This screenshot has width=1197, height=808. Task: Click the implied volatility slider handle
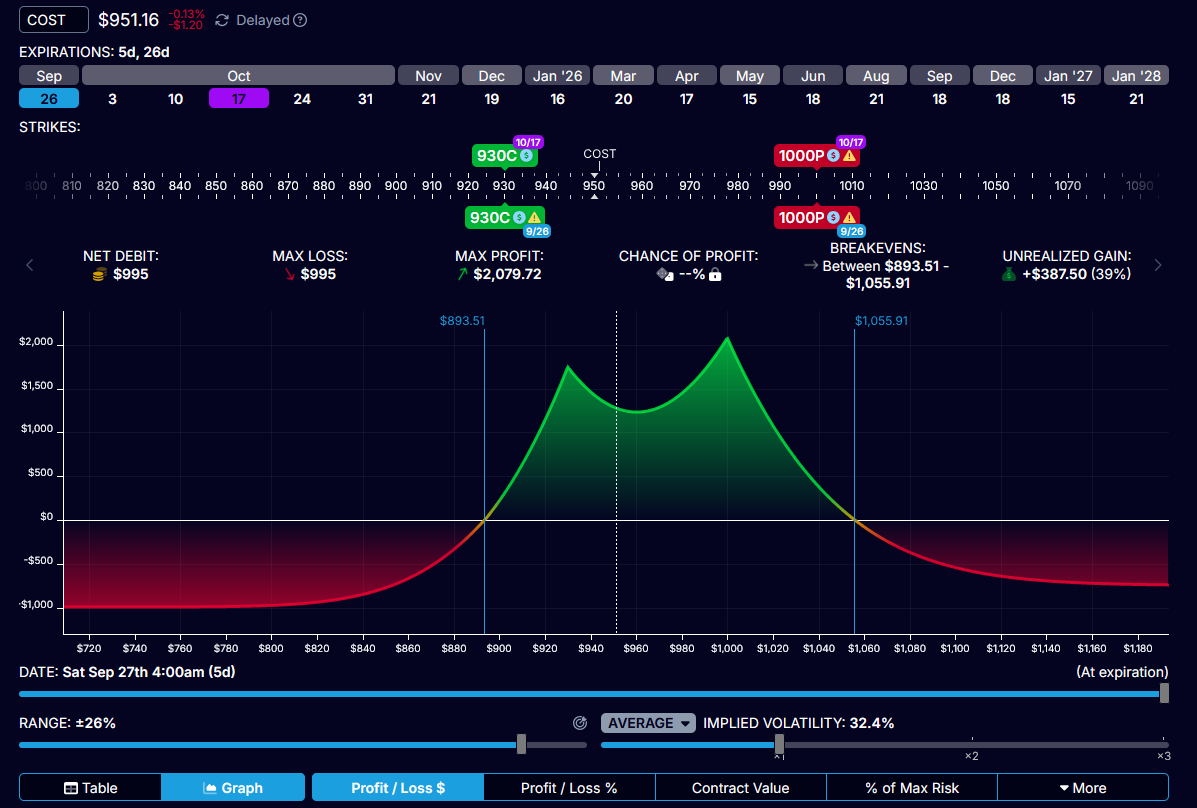click(x=779, y=744)
